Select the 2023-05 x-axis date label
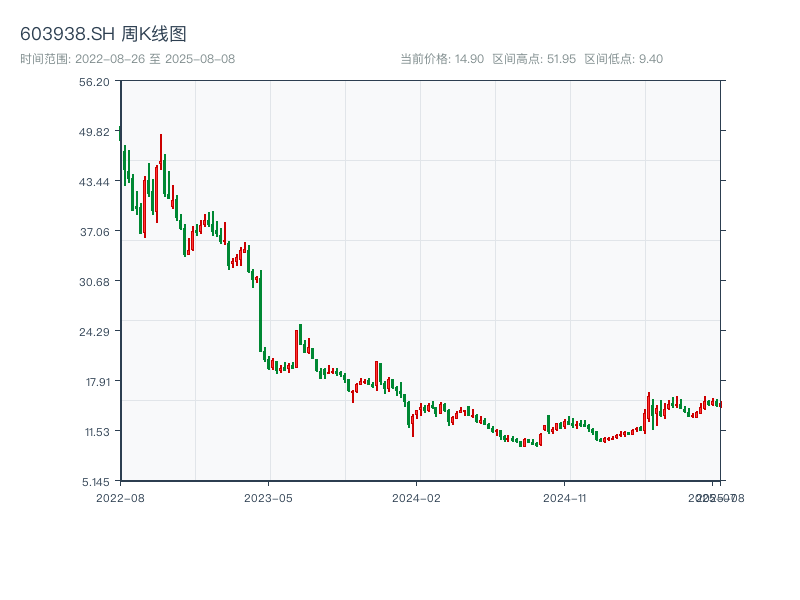This screenshot has width=800, height=600. tap(269, 497)
